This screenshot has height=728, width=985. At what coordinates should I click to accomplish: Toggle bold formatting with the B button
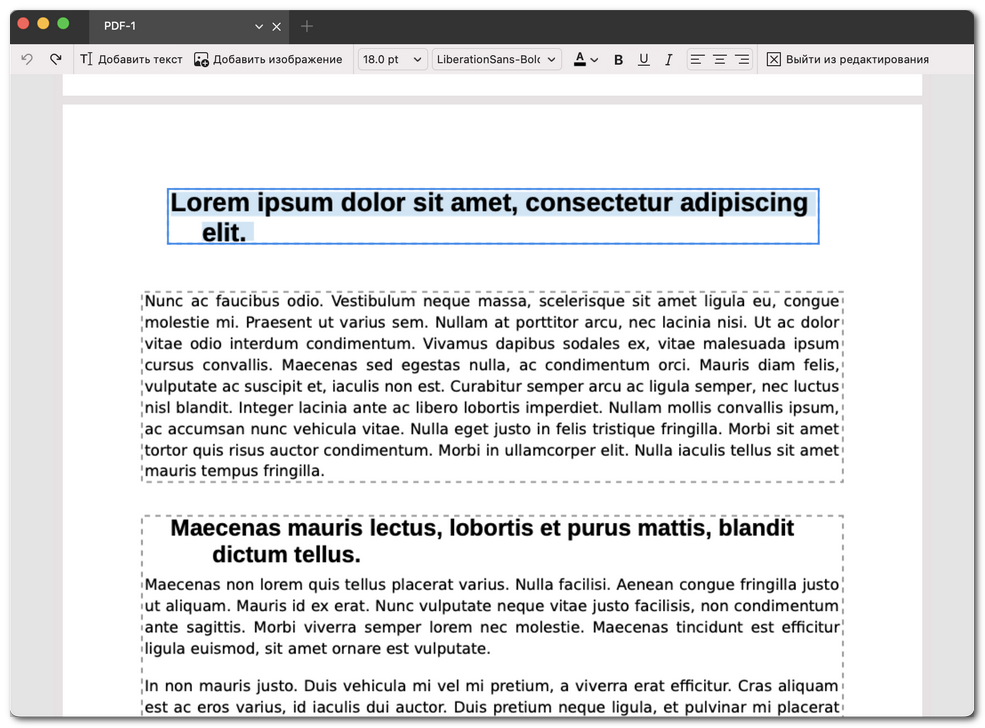click(x=618, y=59)
